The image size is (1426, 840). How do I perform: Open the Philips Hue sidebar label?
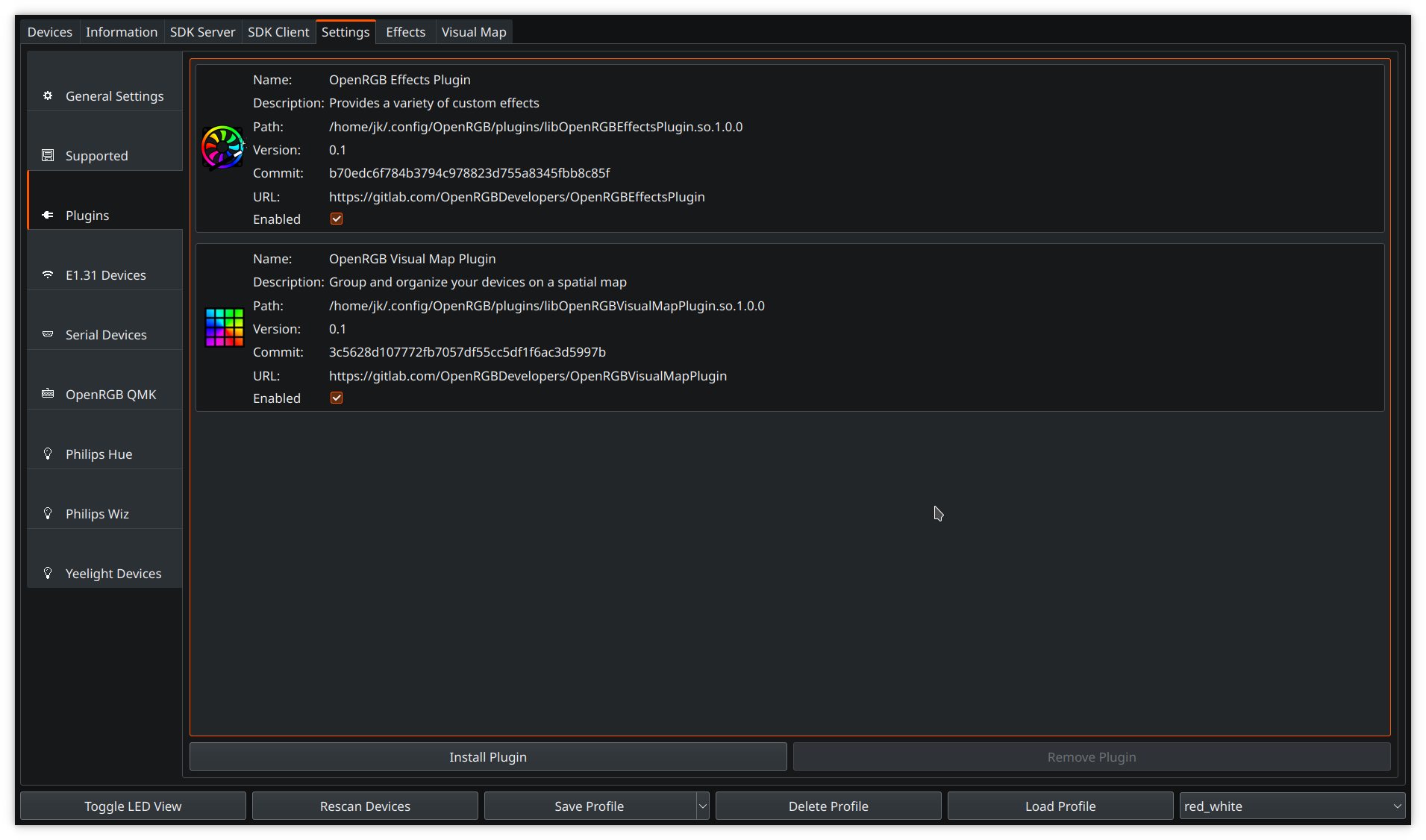tap(99, 454)
